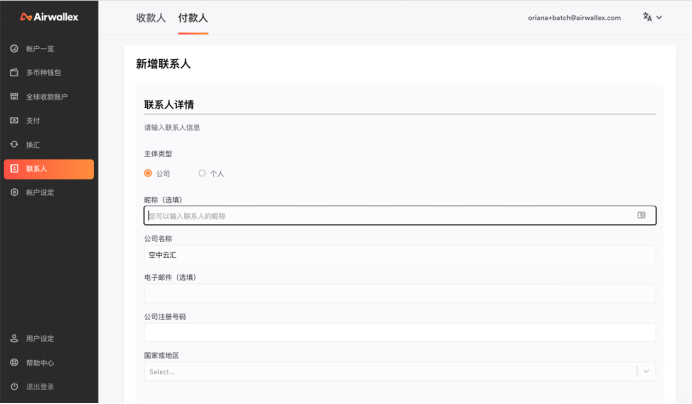The height and width of the screenshot is (404, 692).
Task: Open 帮助中心 help icon
Action: tap(14, 362)
